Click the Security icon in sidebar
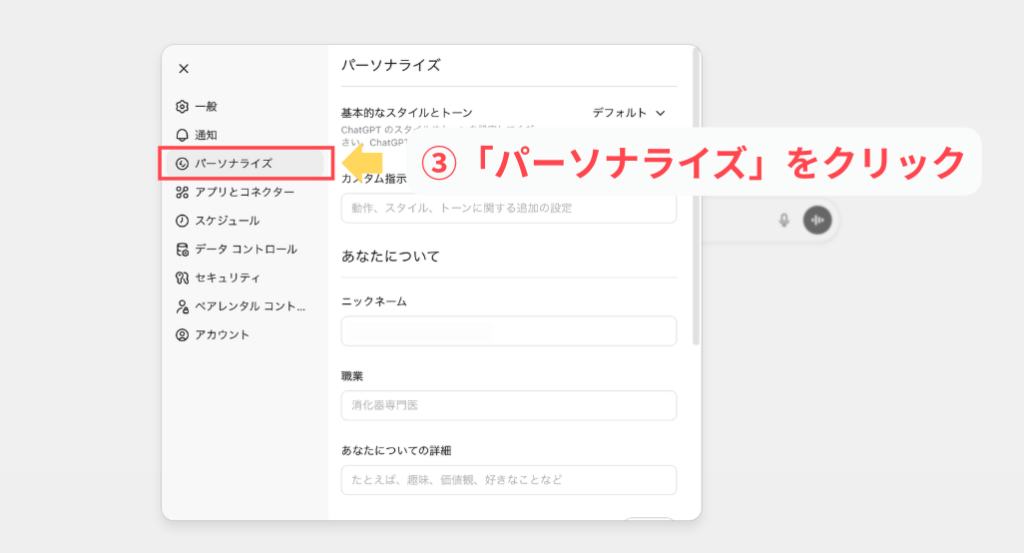Viewport: 1024px width, 553px height. pos(182,277)
